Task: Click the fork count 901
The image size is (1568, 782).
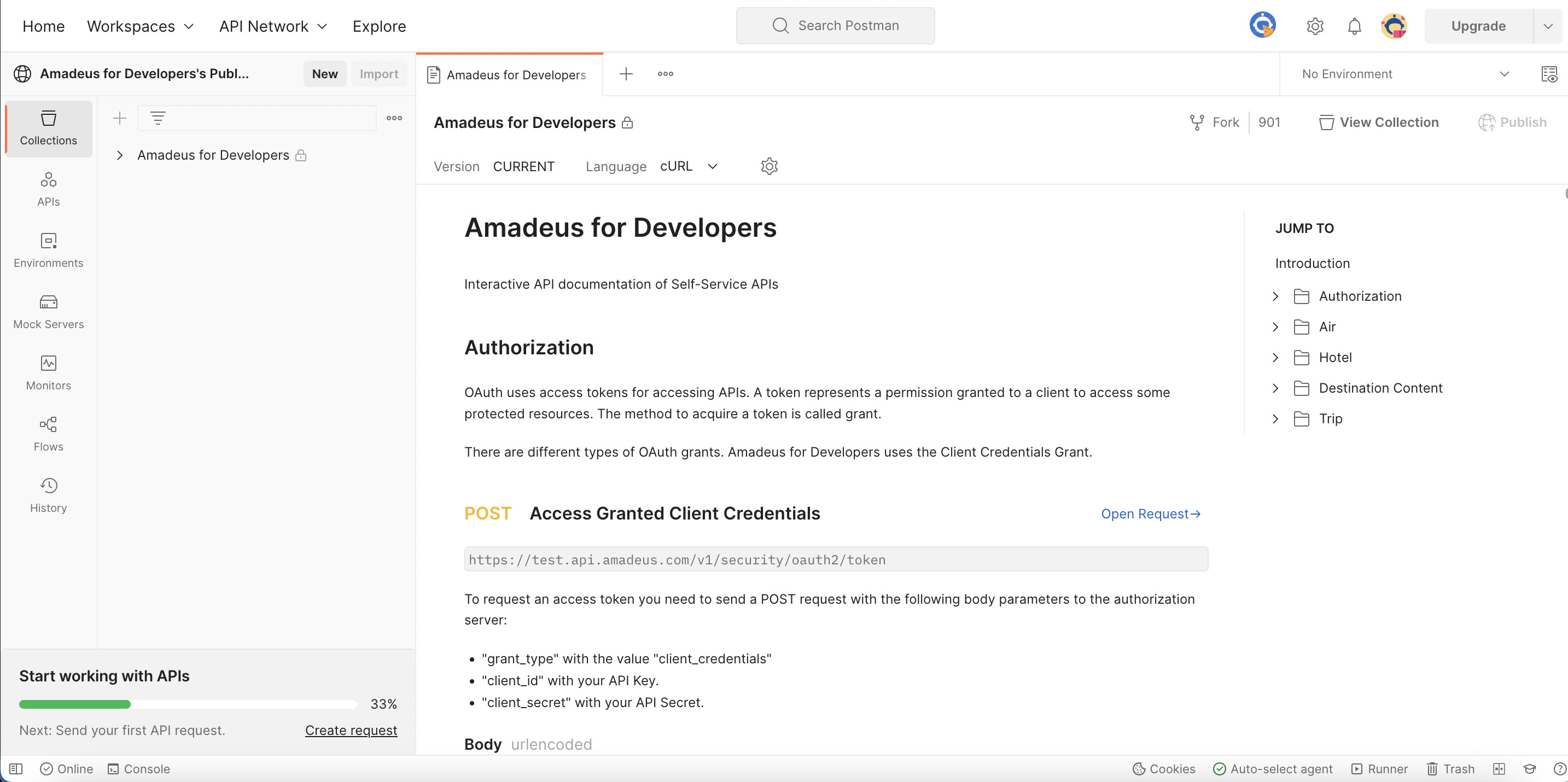Action: (x=1269, y=122)
